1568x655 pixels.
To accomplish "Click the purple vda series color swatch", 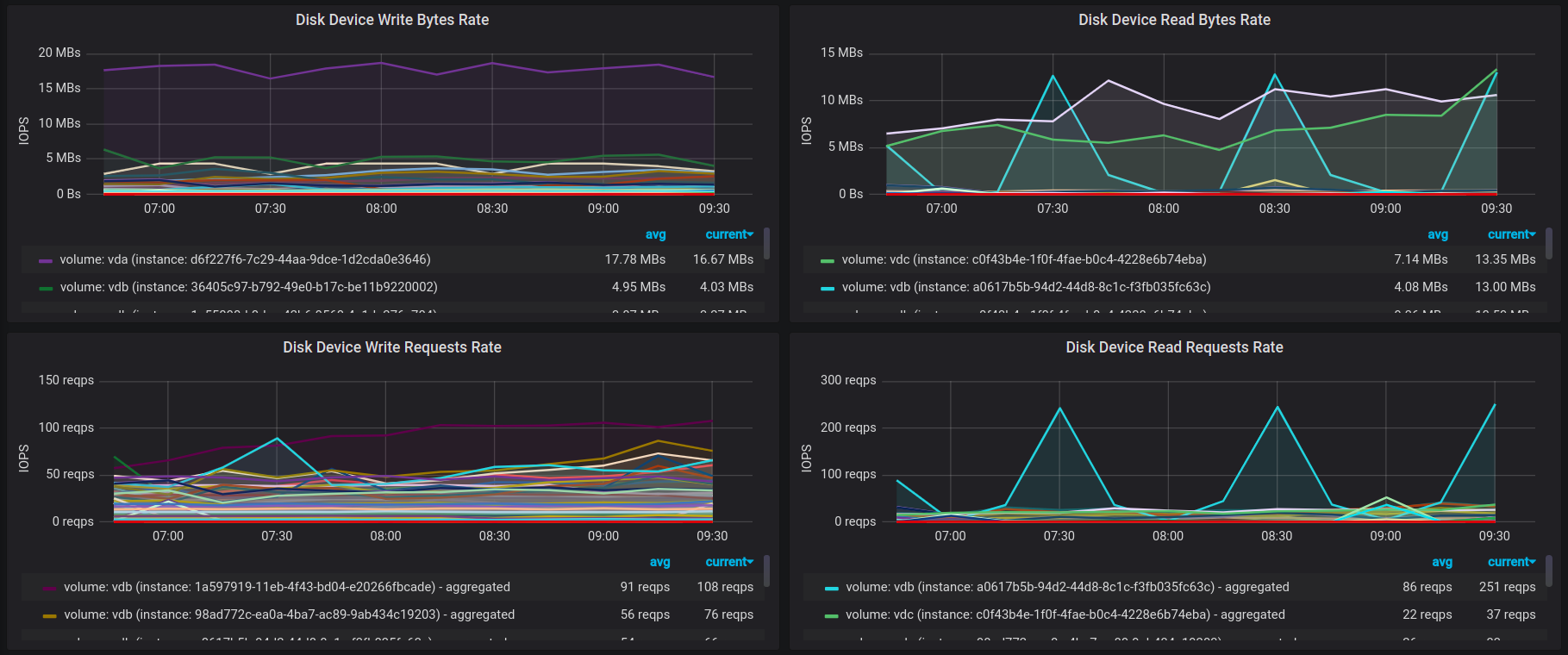I will (46, 260).
